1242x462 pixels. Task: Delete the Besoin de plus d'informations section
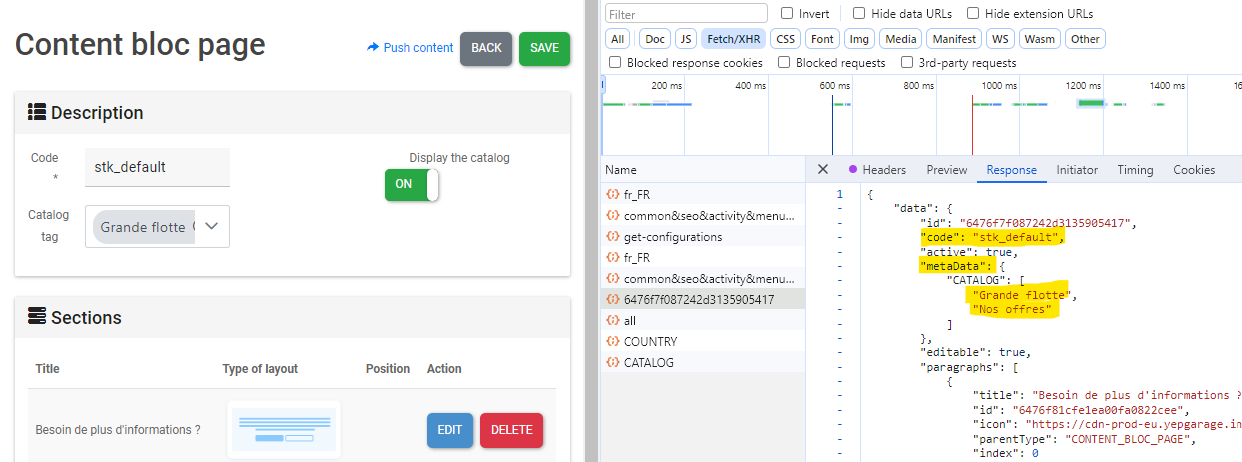point(511,430)
